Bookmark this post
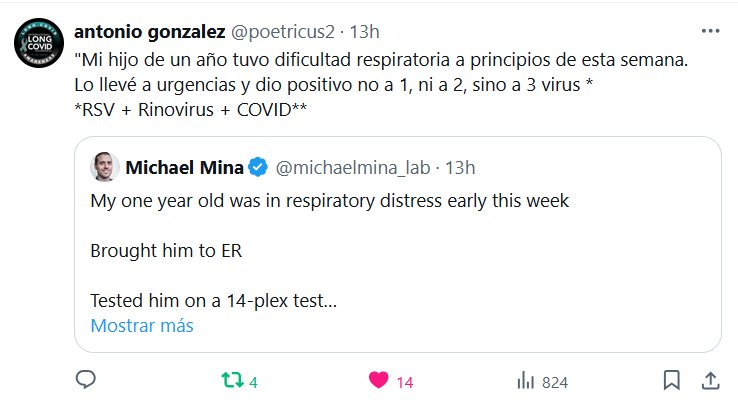 672,381
